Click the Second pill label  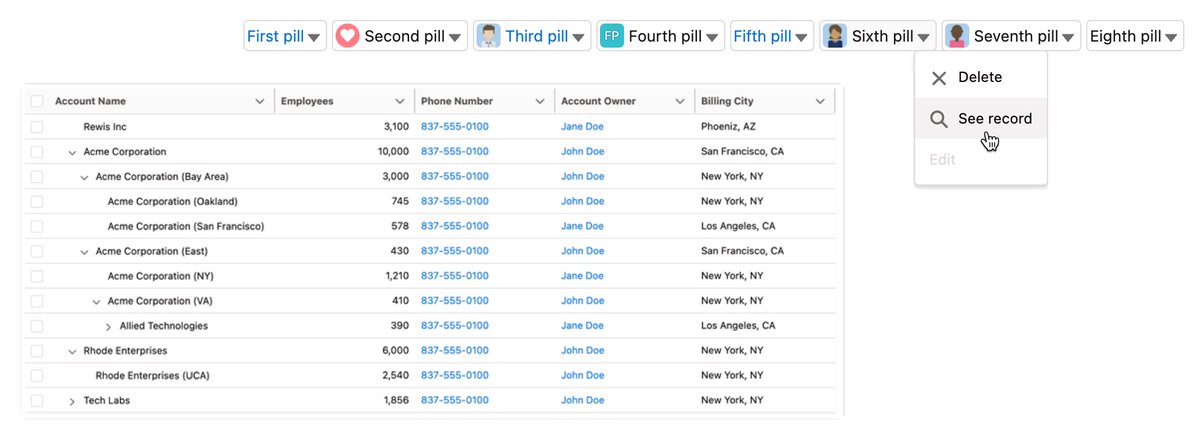[x=404, y=37]
